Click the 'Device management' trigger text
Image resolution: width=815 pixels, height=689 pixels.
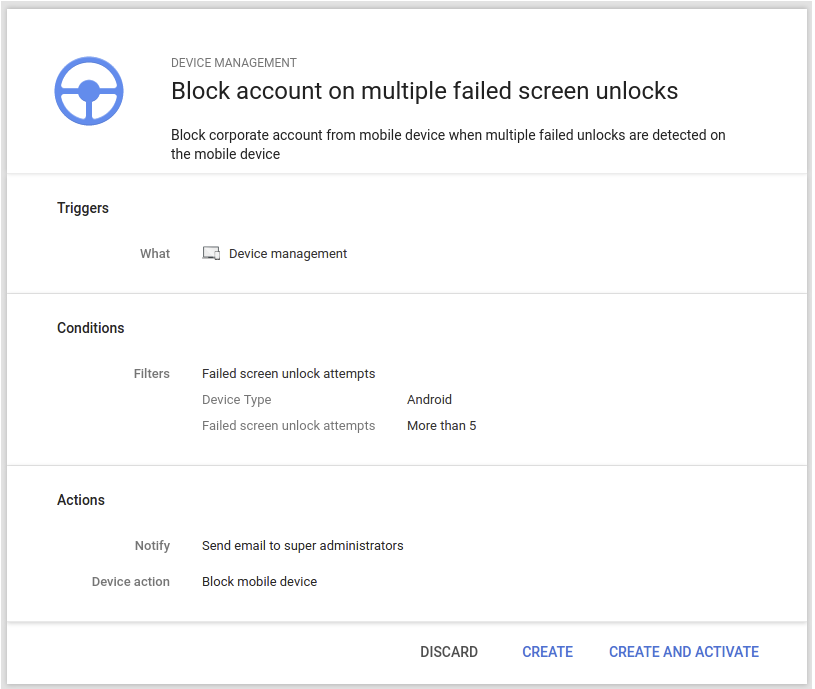(288, 254)
